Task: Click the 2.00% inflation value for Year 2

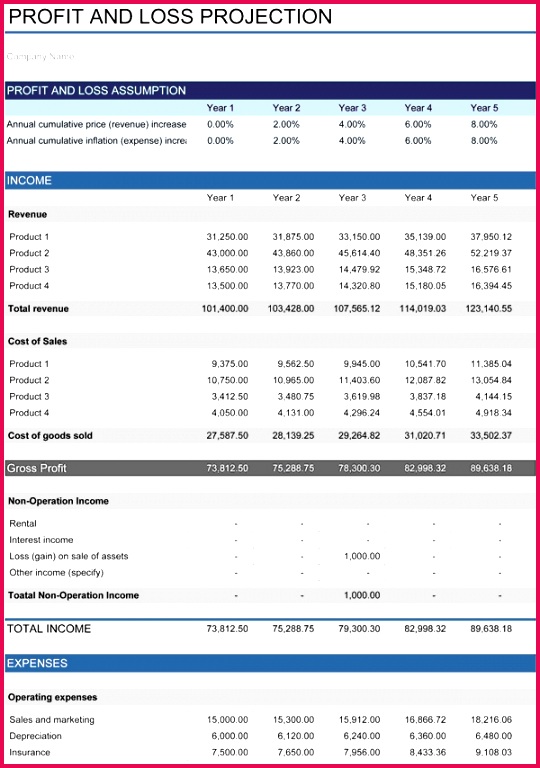Action: (x=286, y=141)
